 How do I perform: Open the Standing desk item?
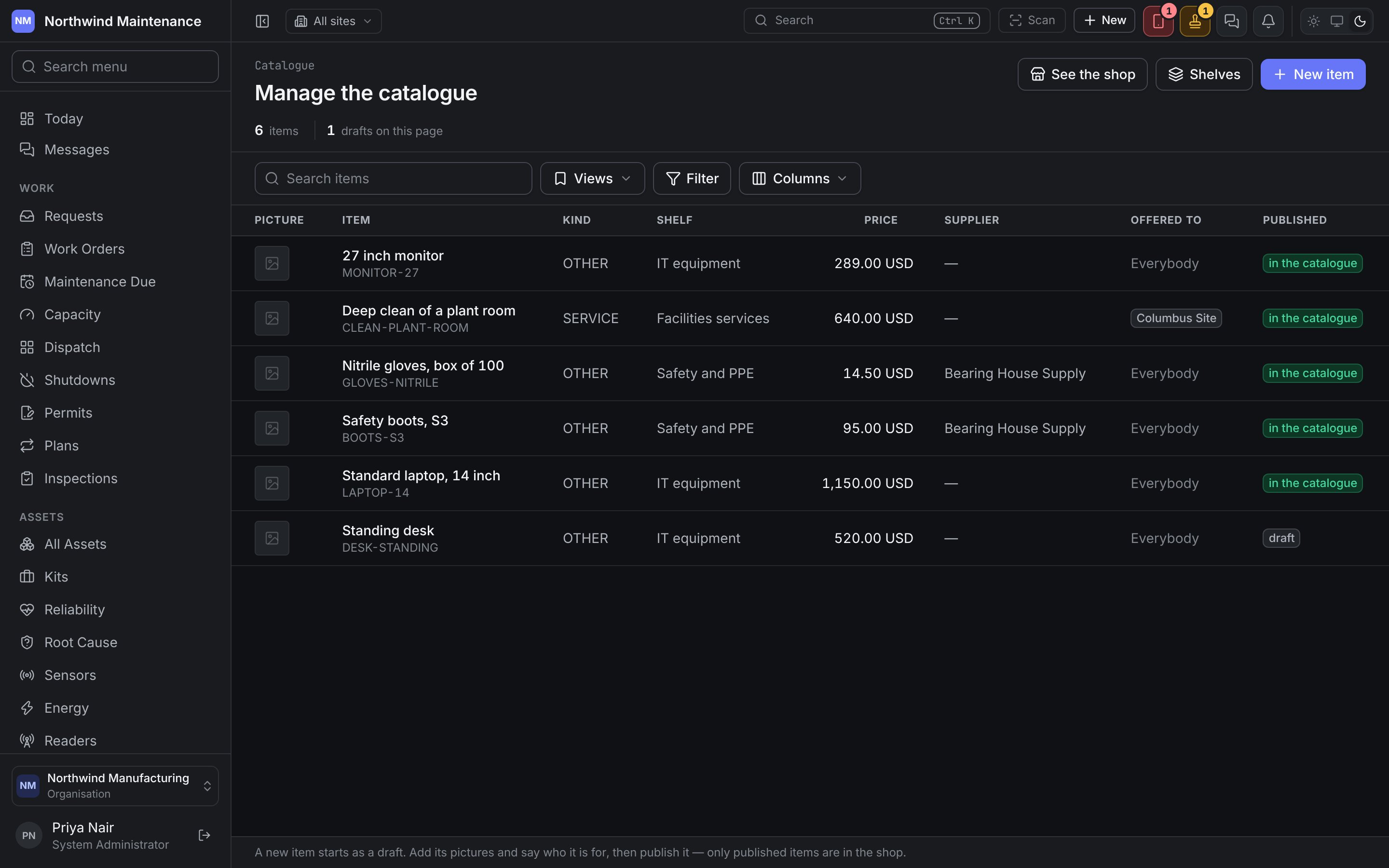(387, 530)
